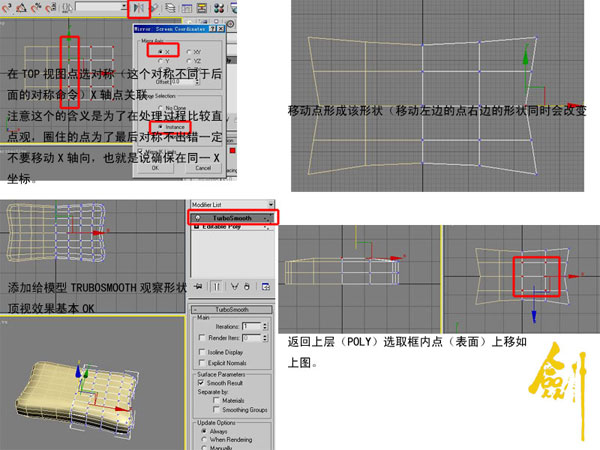Open the Schematic View icon
The image size is (600, 450).
(202, 8)
